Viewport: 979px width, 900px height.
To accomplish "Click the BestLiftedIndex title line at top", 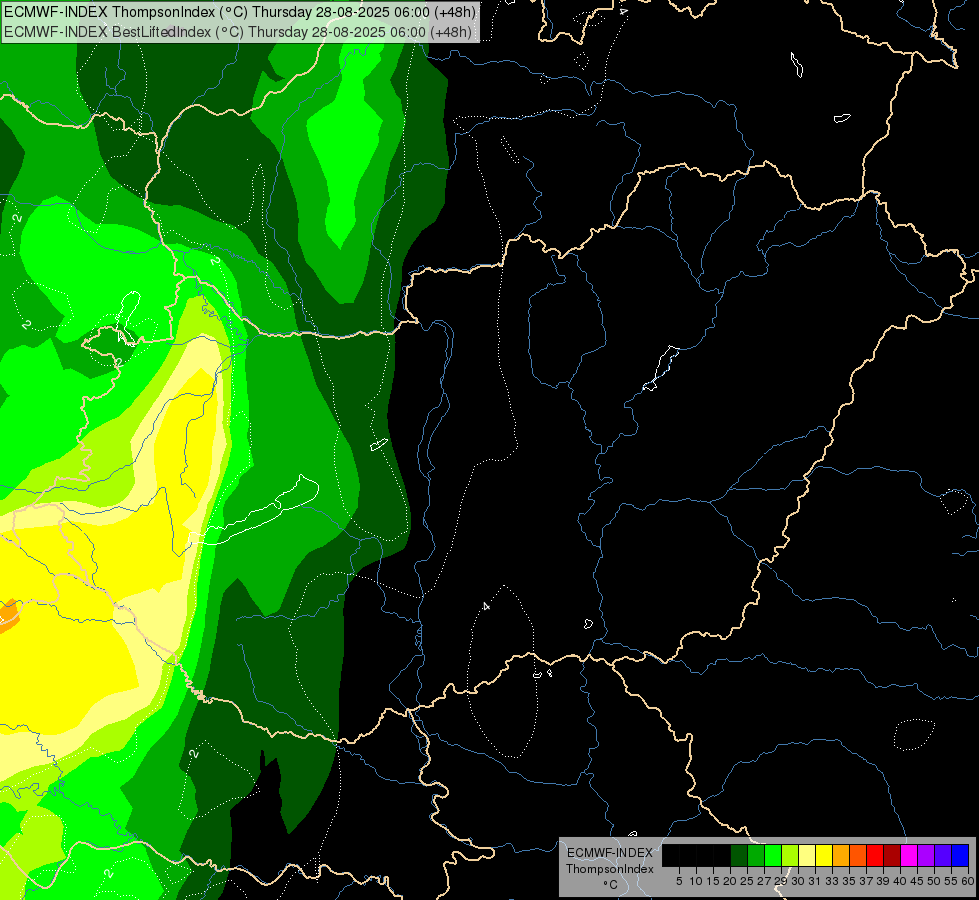I will pyautogui.click(x=238, y=32).
